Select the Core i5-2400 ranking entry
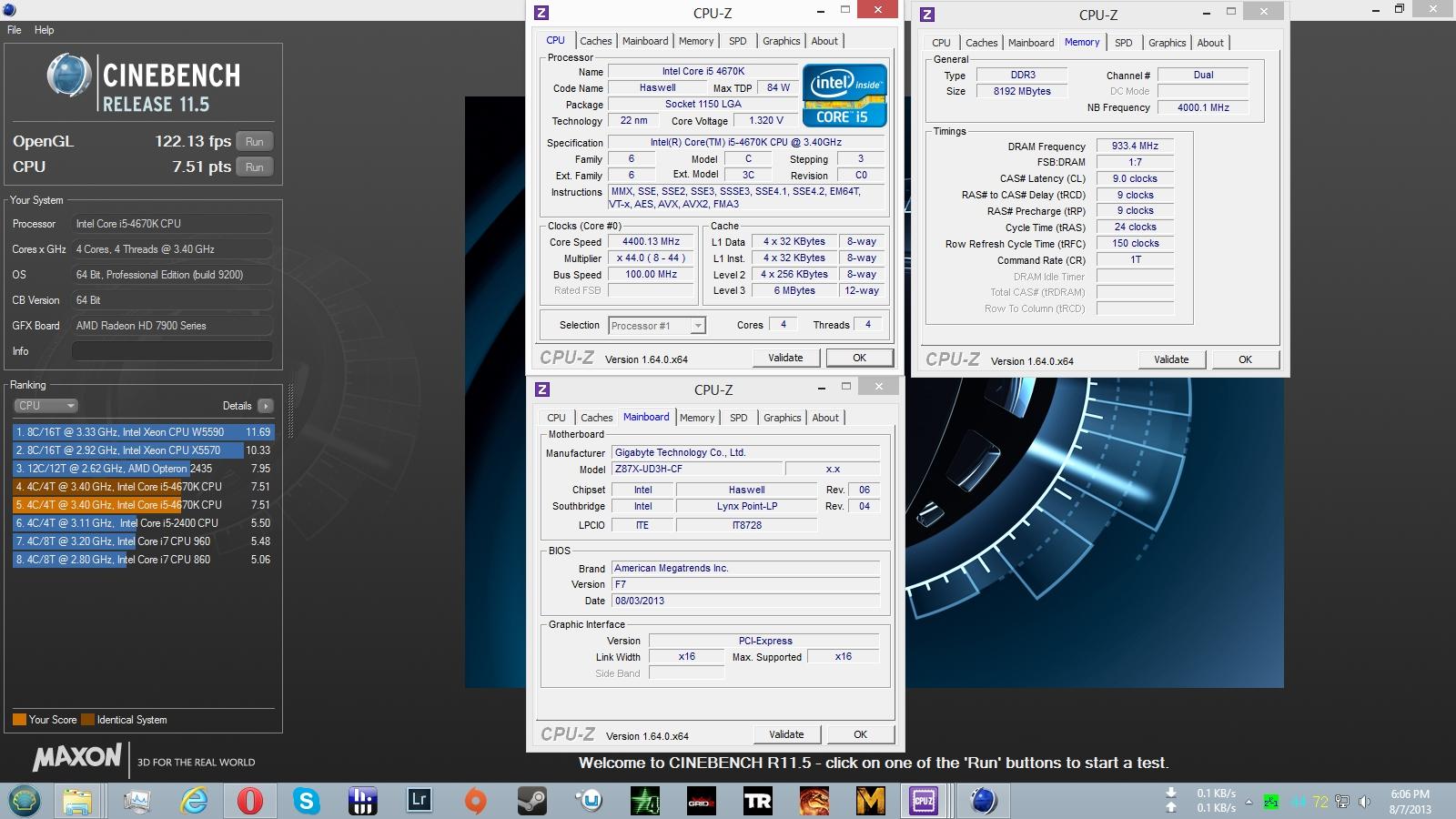 tap(143, 523)
